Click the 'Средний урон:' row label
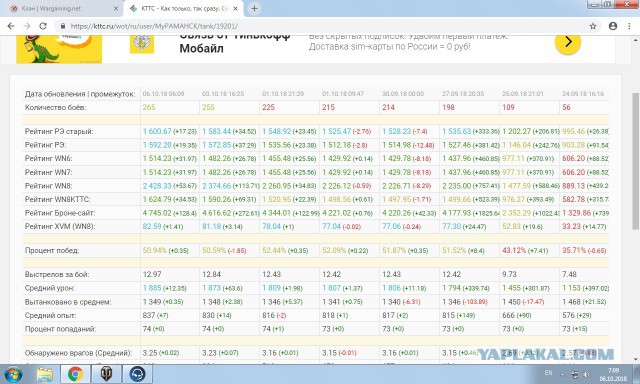Viewport: 640px width, 384px height. 49,288
